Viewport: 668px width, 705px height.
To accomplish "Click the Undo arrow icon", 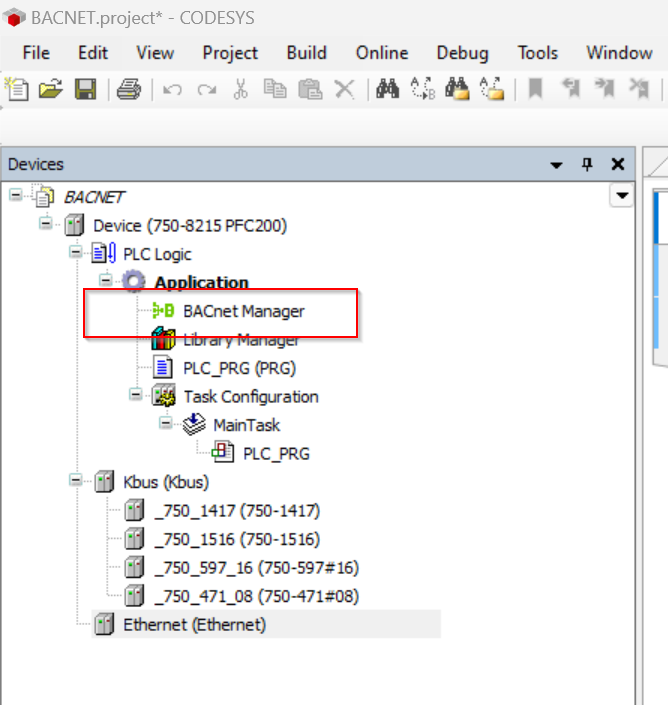I will coord(172,89).
